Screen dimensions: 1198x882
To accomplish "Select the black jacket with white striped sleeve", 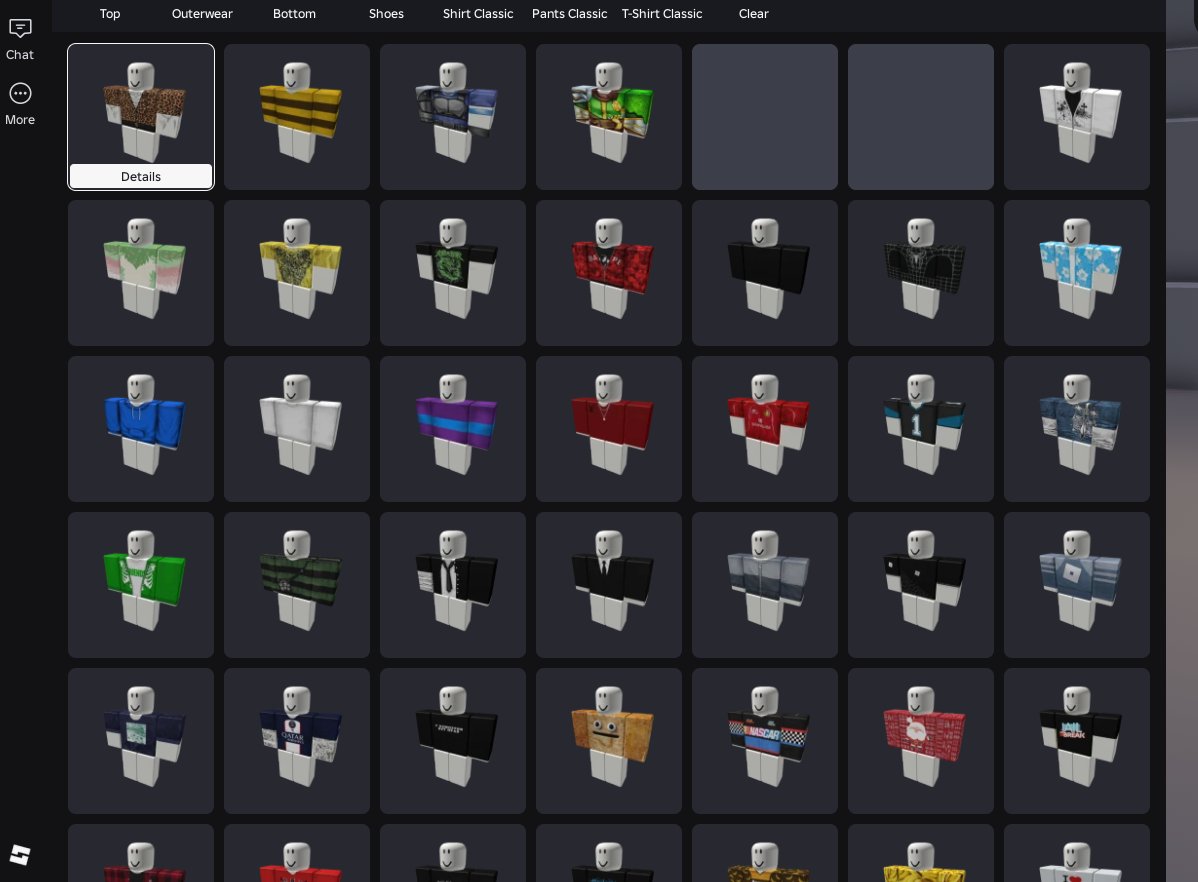I will coord(452,585).
